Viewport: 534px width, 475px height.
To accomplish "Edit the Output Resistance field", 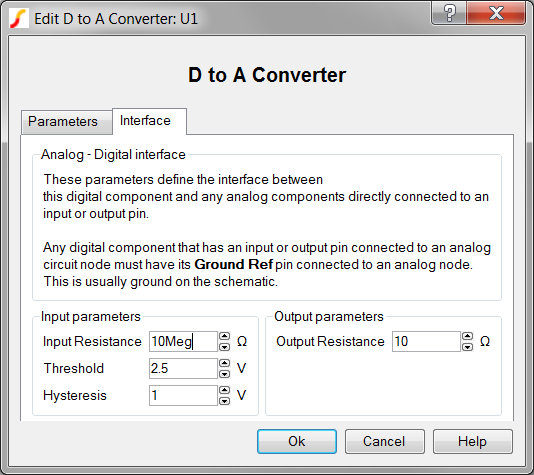I will [x=426, y=342].
